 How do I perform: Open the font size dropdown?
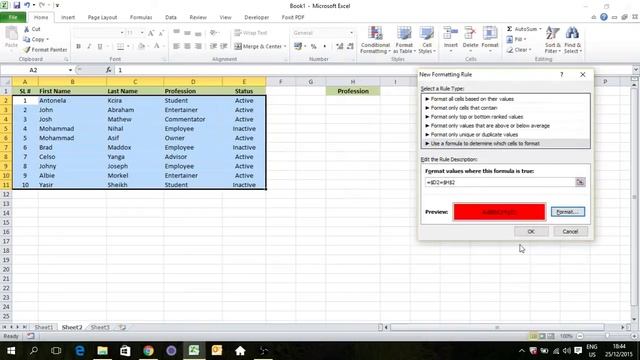pos(142,33)
